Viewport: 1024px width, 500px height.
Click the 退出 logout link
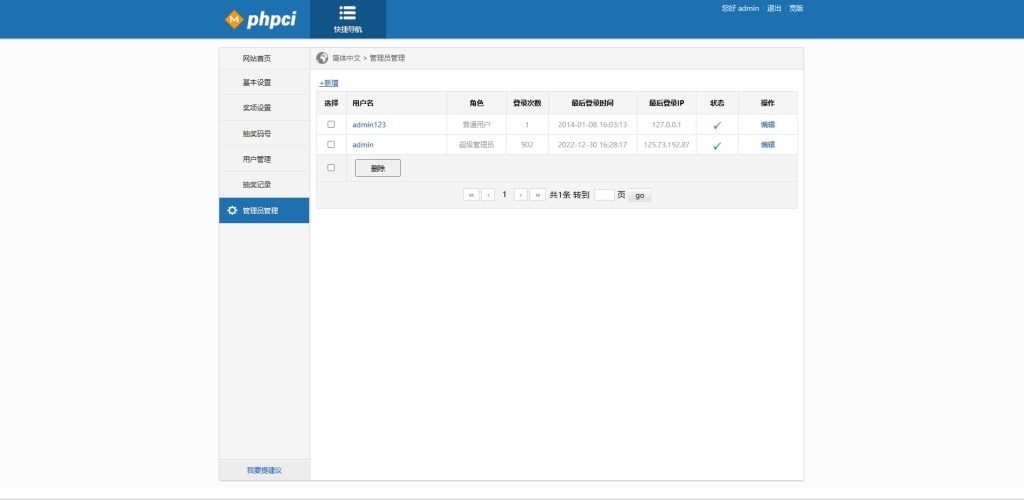774,8
